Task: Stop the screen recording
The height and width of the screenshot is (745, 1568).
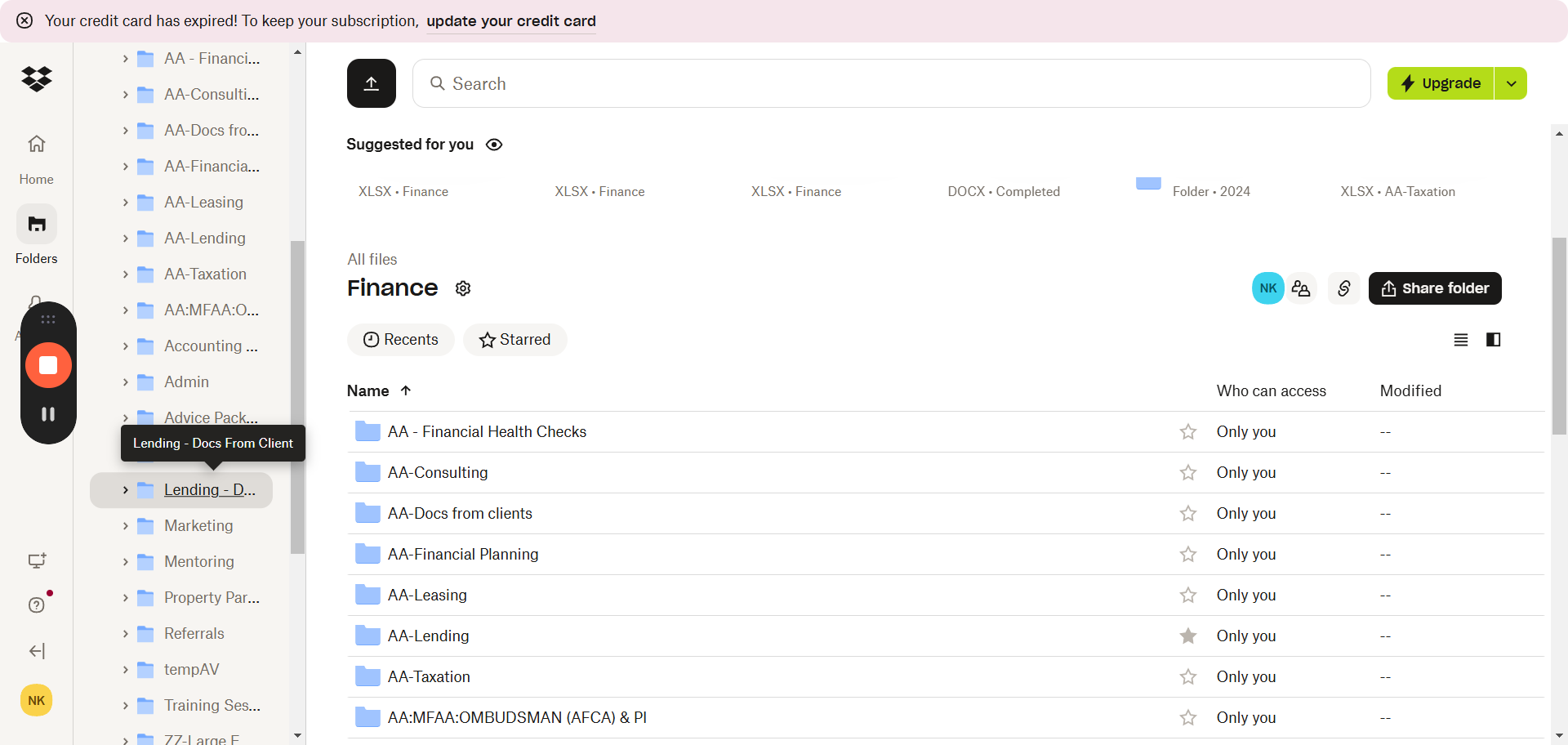Action: [x=48, y=365]
